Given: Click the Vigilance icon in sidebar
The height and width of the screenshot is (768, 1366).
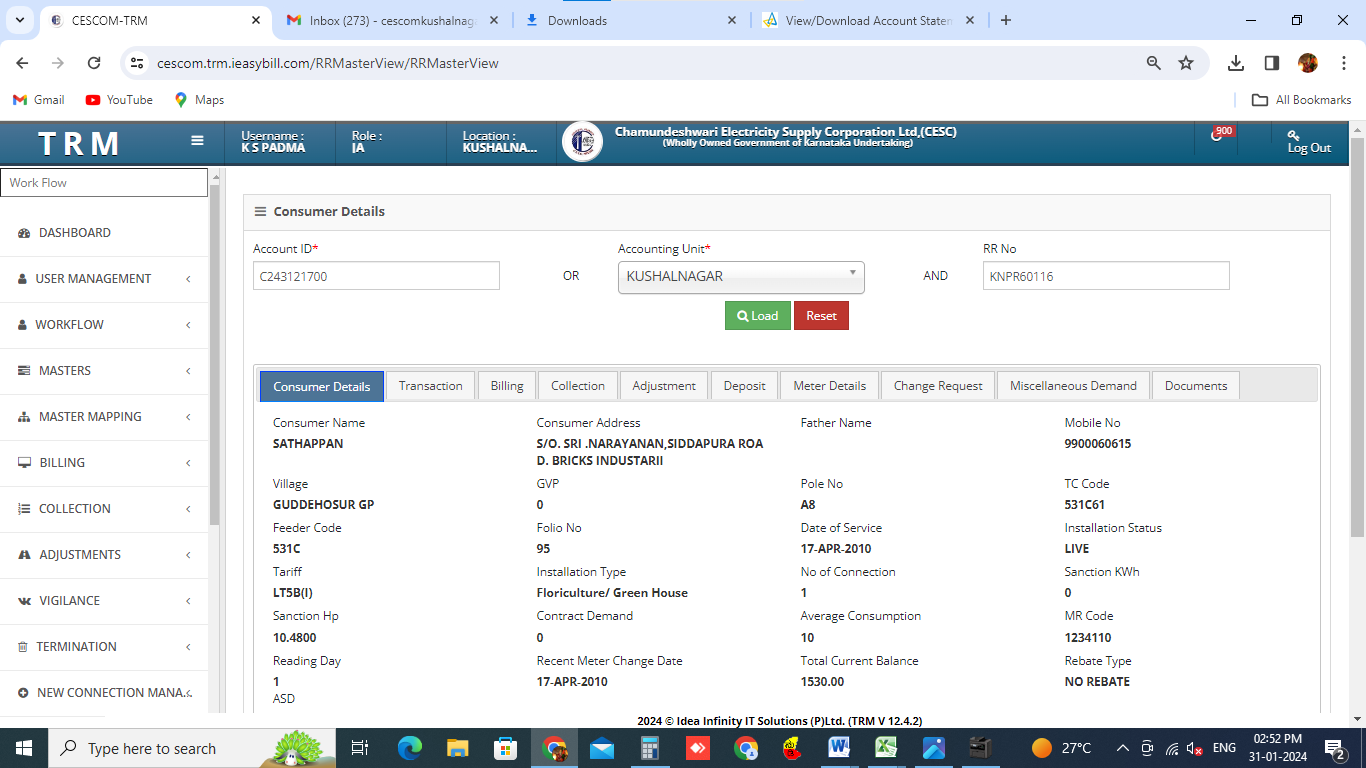Looking at the screenshot, I should pyautogui.click(x=24, y=601).
